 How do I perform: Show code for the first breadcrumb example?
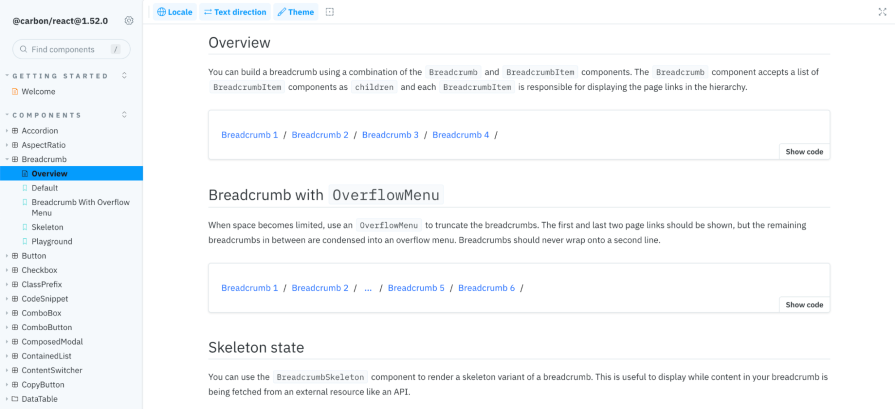[804, 152]
